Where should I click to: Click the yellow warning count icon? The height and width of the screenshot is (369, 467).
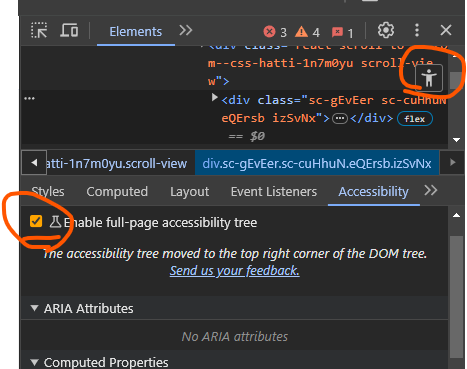(x=301, y=32)
